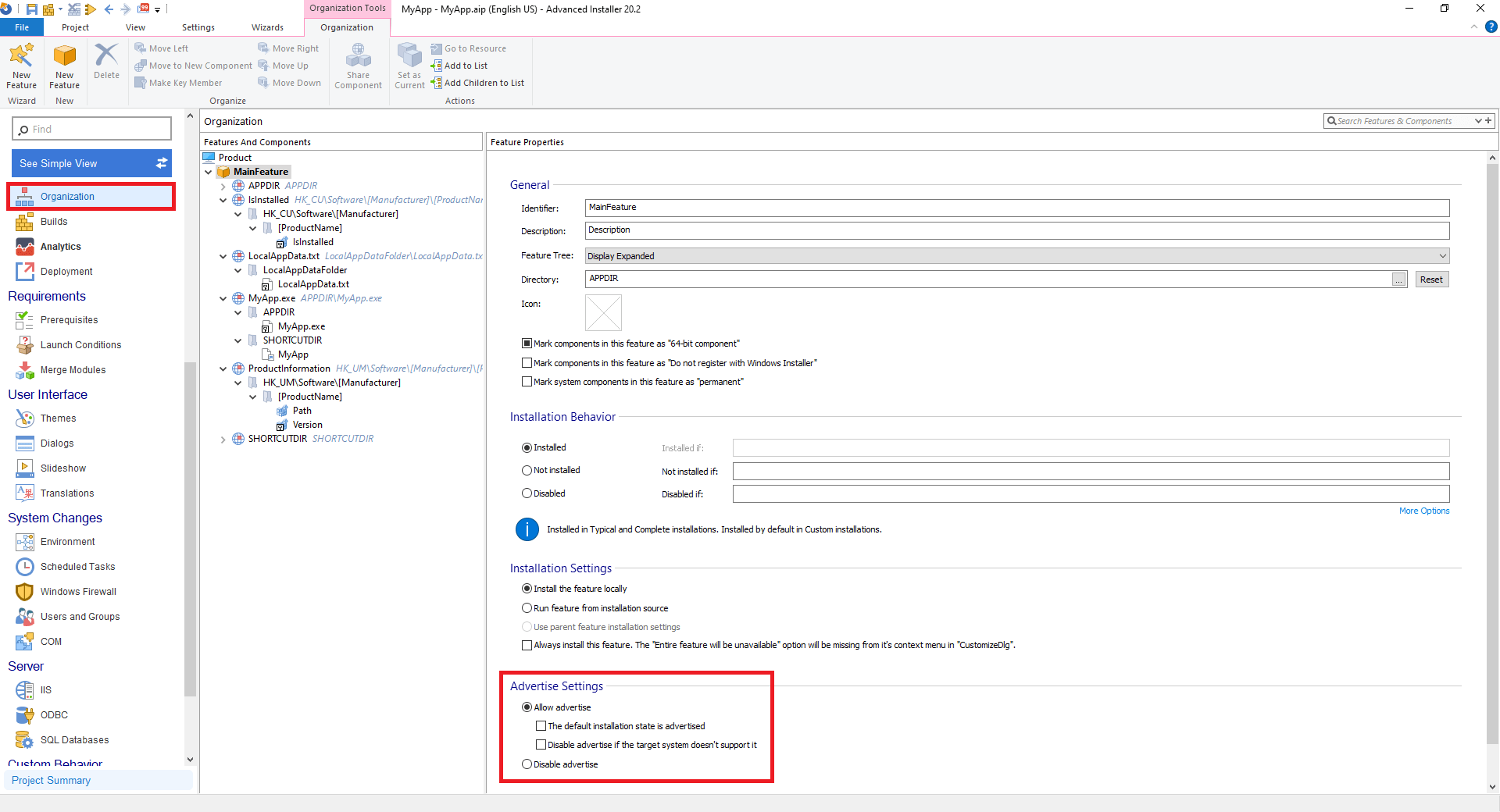Click Move Down in ribbon
1500x812 pixels.
coord(289,83)
